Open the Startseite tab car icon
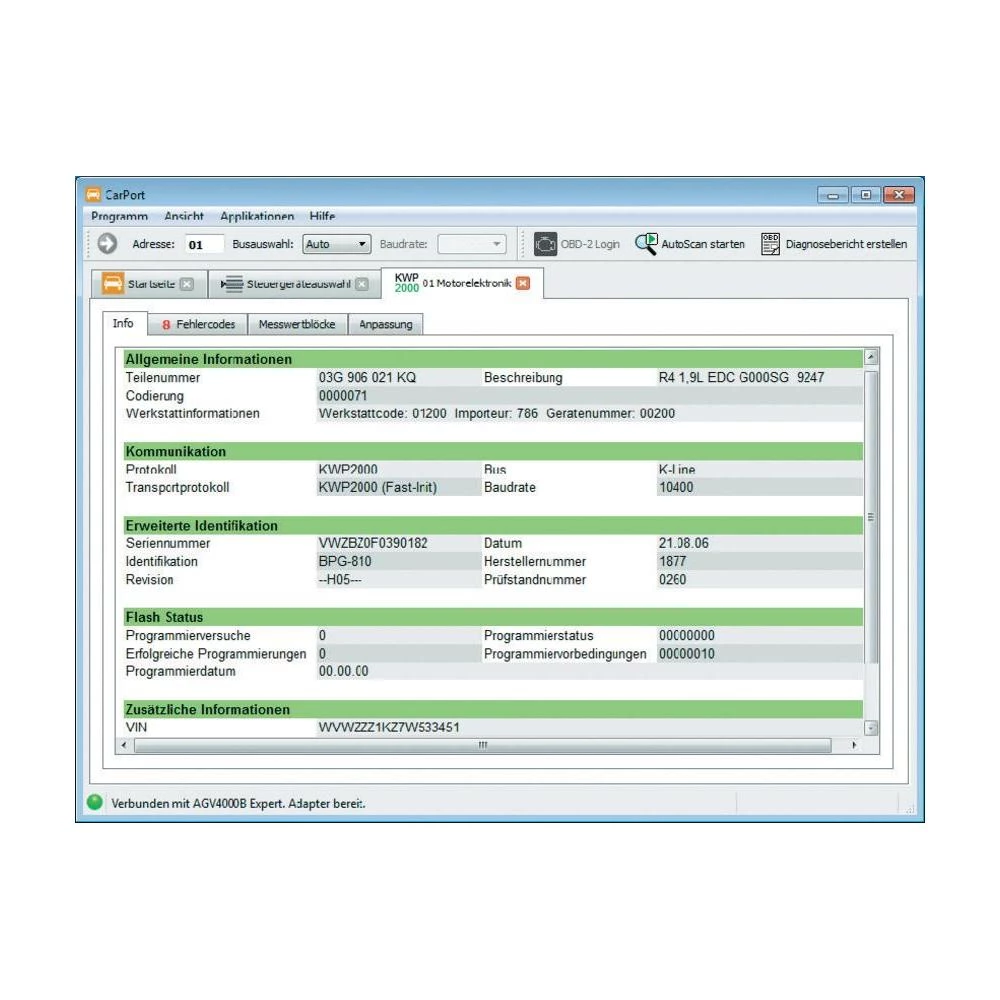This screenshot has width=1000, height=1000. coord(113,284)
